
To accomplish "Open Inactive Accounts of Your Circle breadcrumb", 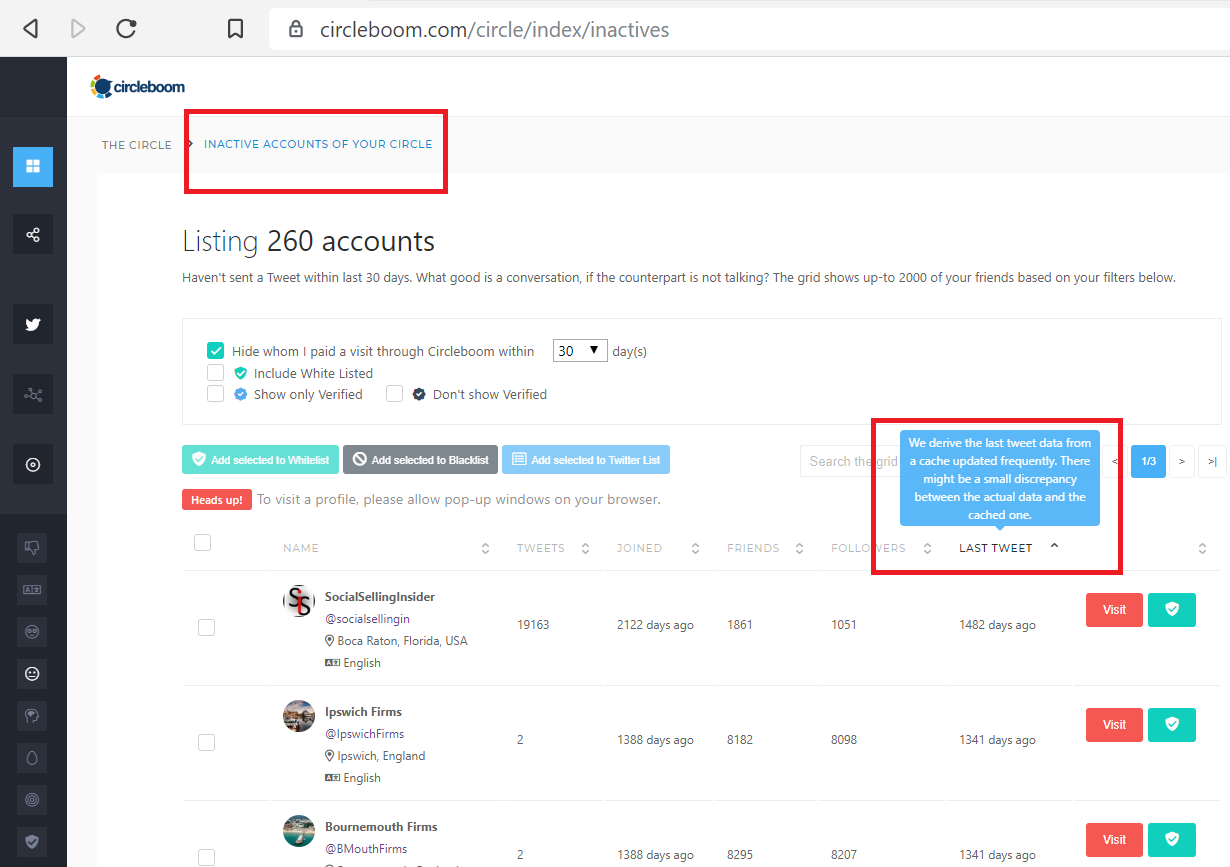I will 318,144.
